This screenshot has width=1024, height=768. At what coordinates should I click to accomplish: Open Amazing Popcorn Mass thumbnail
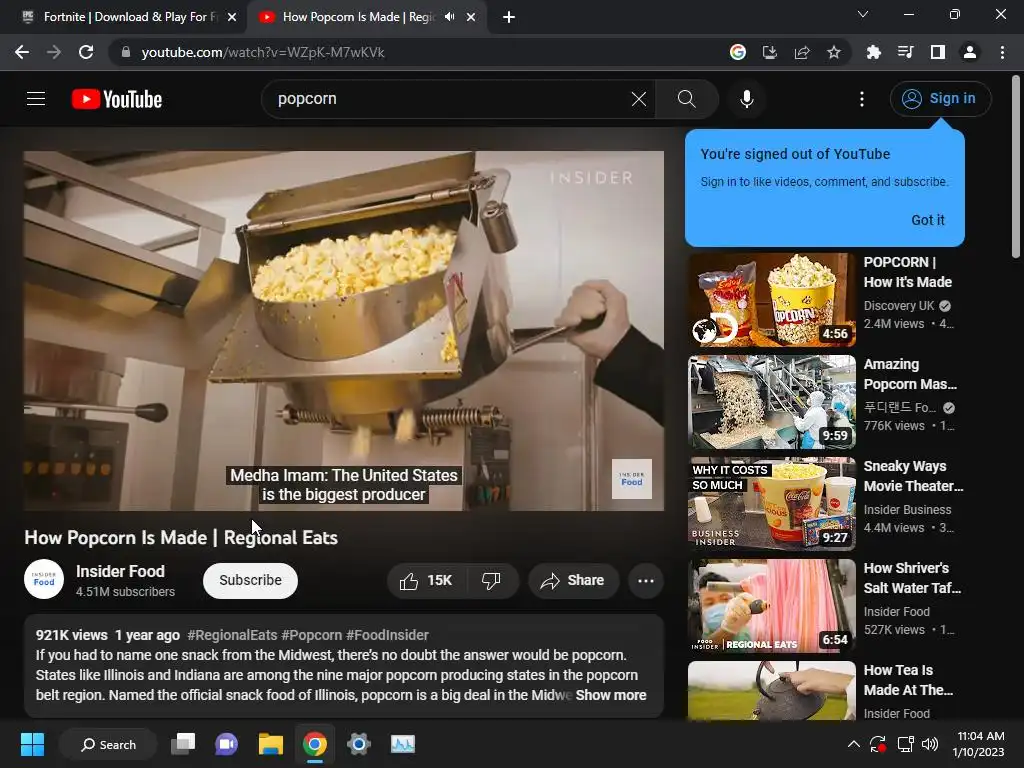click(x=771, y=402)
